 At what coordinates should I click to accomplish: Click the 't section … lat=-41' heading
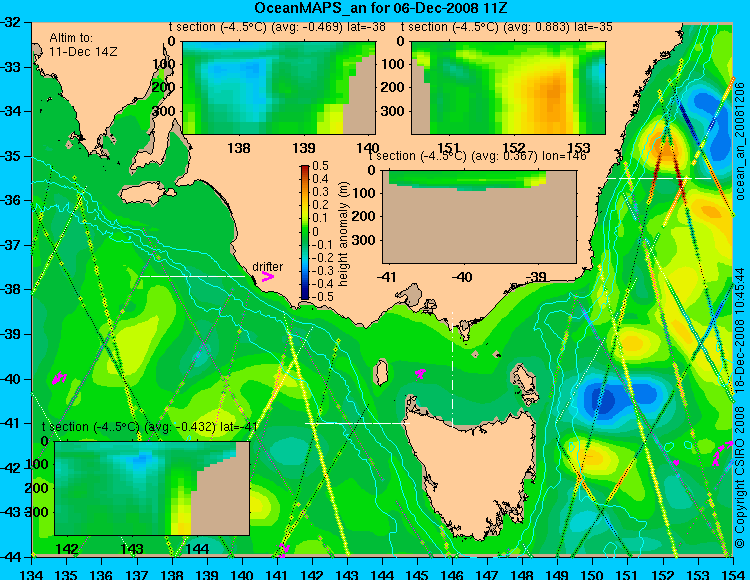point(150,427)
